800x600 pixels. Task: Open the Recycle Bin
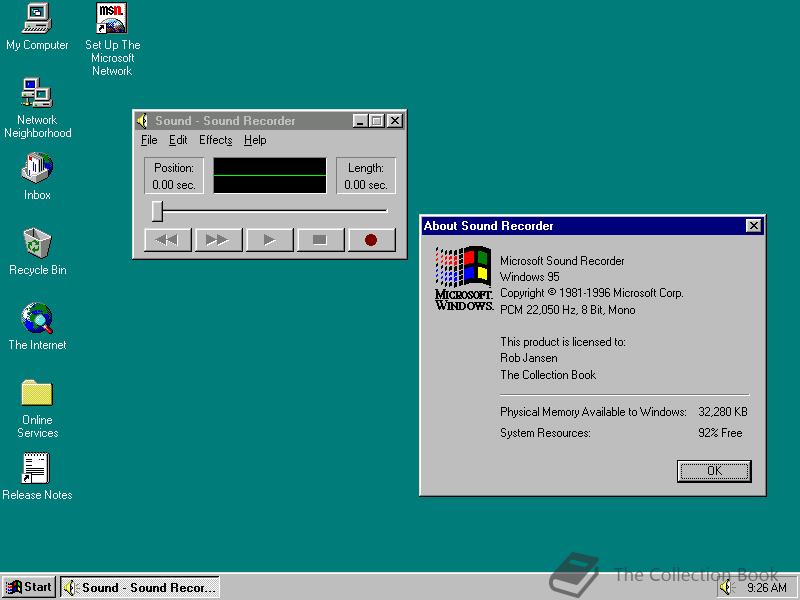click(x=35, y=245)
